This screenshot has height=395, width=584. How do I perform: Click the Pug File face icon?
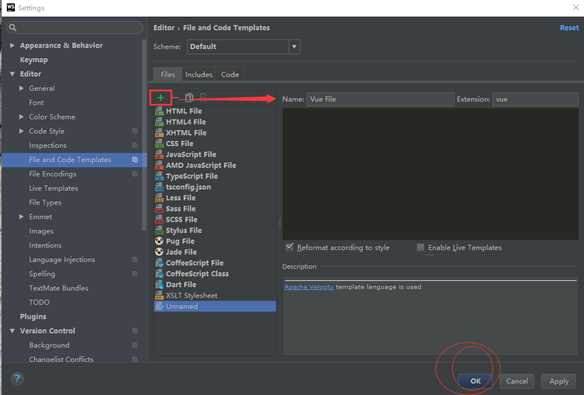pos(159,241)
